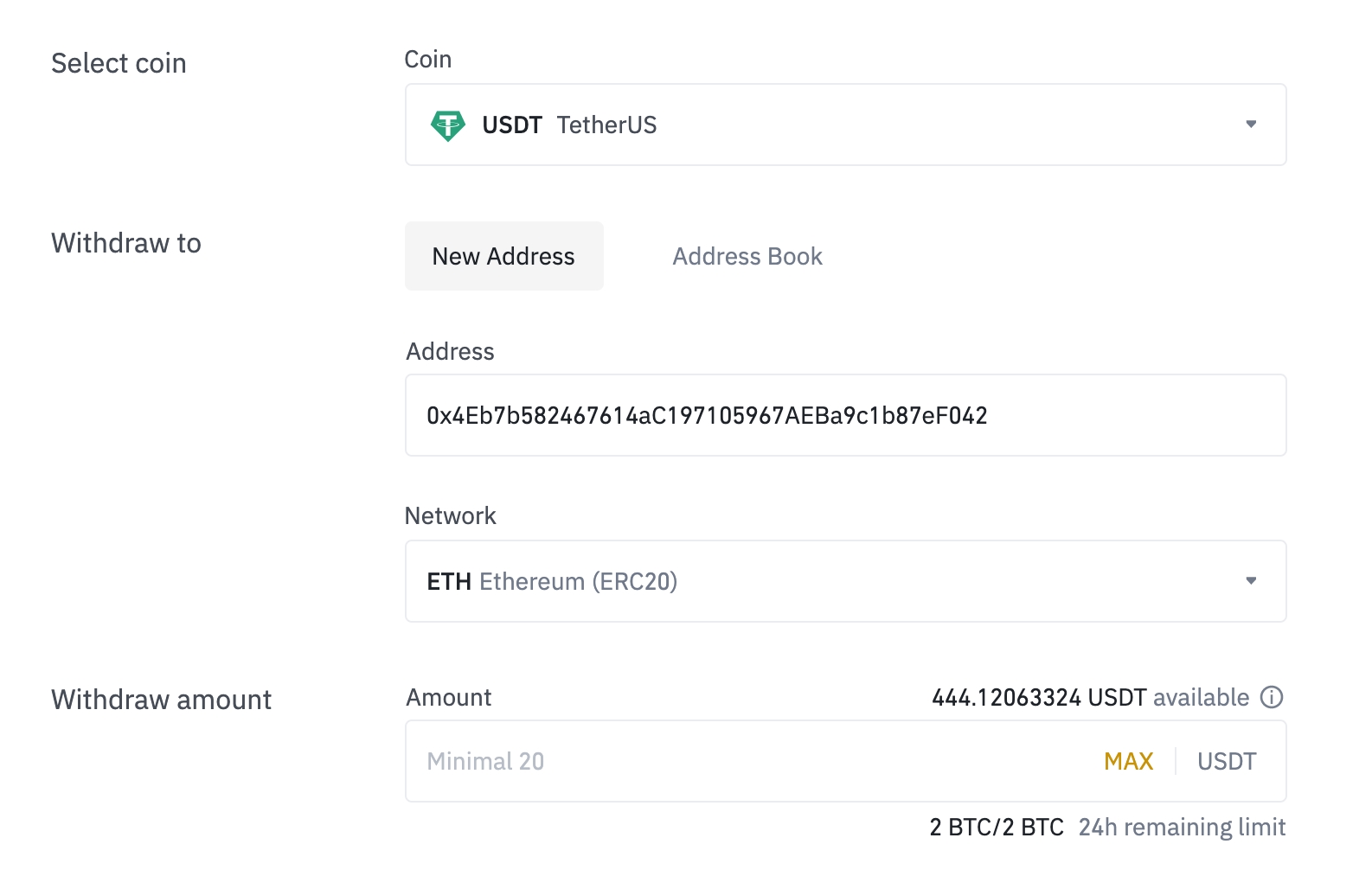Click the info icon beside available balance
Image resolution: width=1372 pixels, height=889 pixels.
pos(1272,697)
